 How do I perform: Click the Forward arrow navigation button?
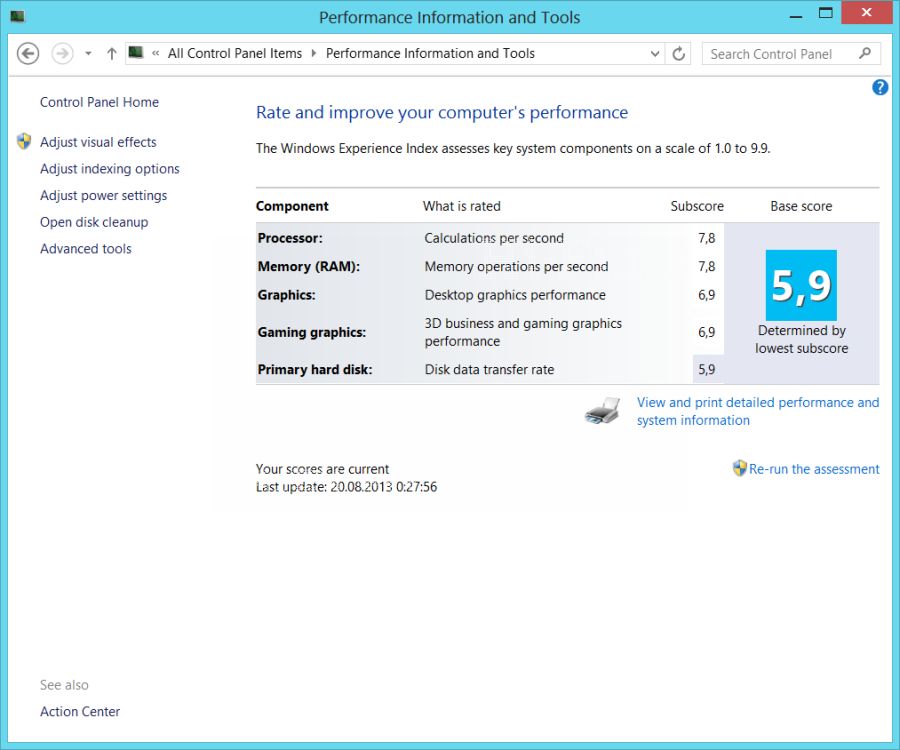point(62,54)
